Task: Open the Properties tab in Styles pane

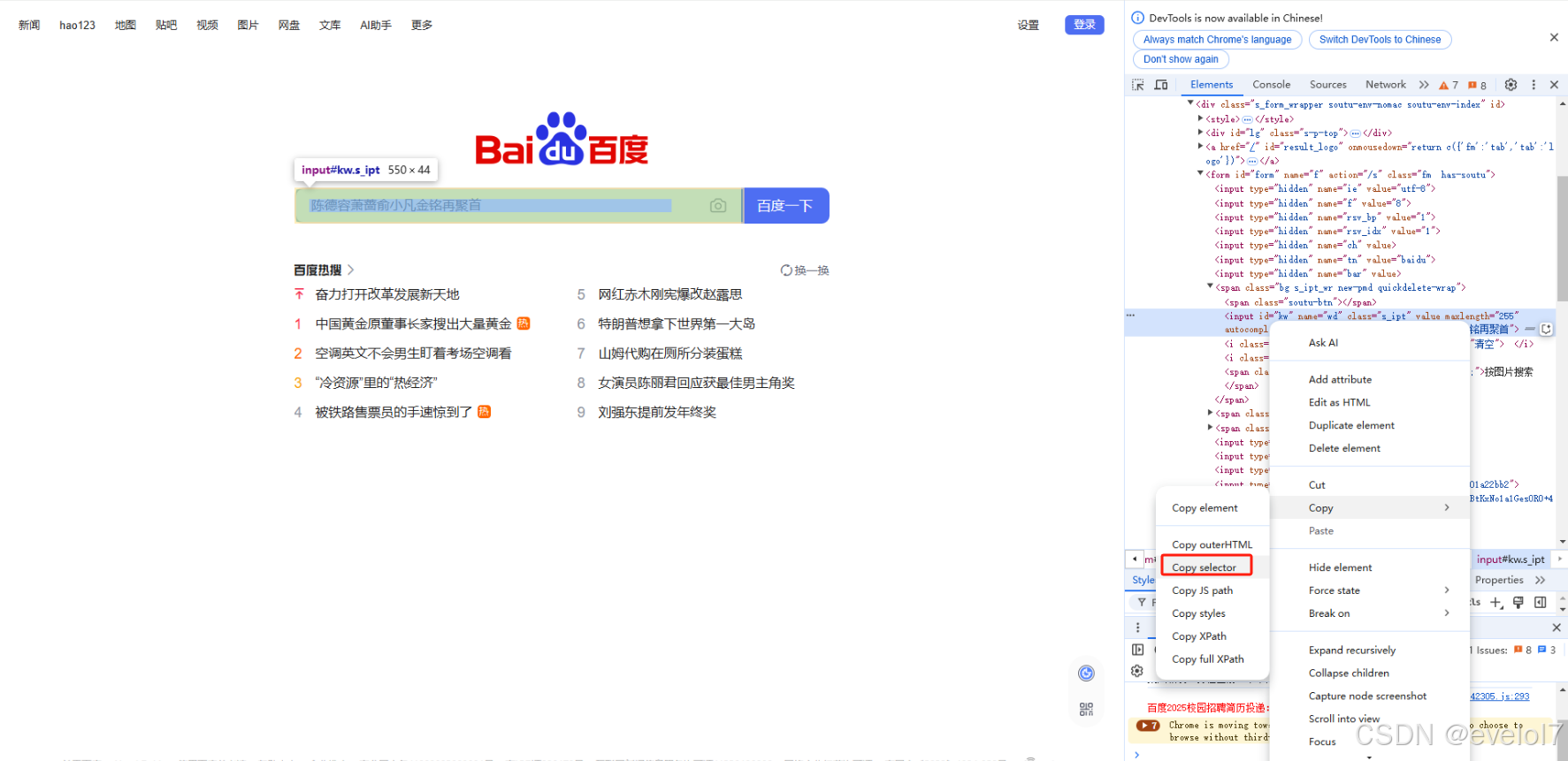Action: tap(1499, 580)
